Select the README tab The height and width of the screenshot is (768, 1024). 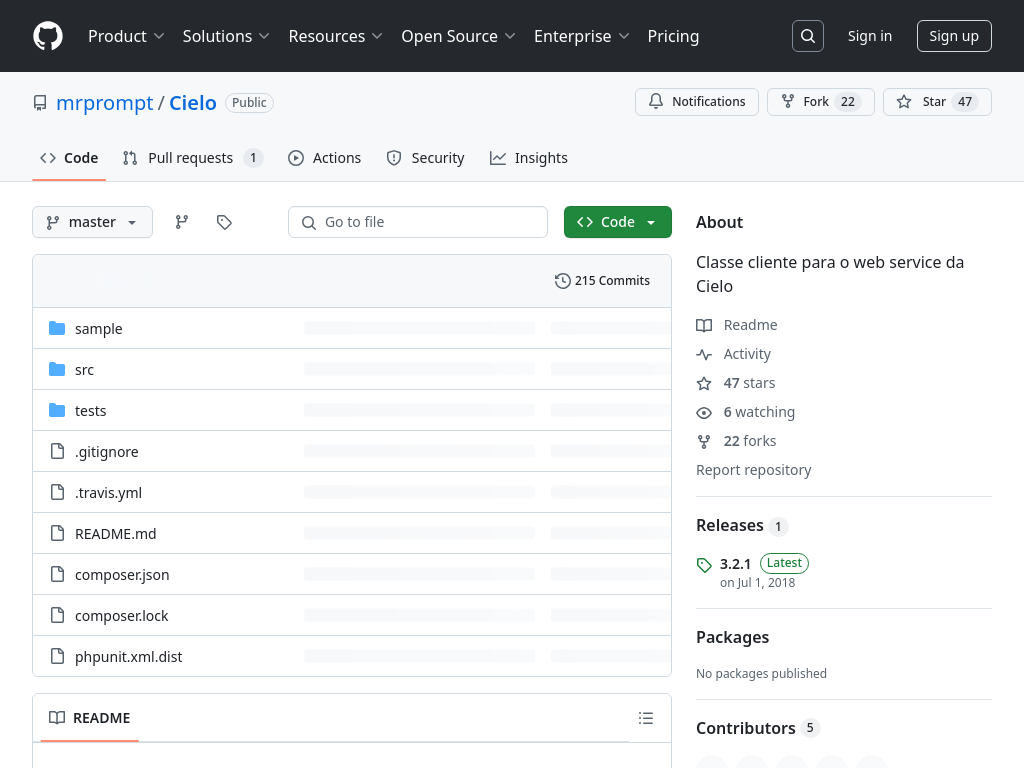pyautogui.click(x=89, y=718)
